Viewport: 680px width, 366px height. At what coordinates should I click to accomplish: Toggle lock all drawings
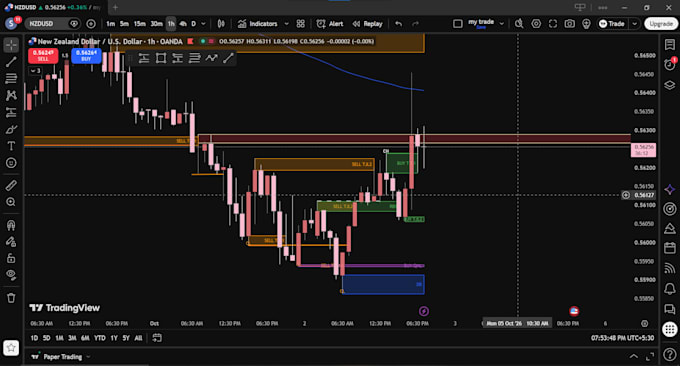tap(11, 258)
